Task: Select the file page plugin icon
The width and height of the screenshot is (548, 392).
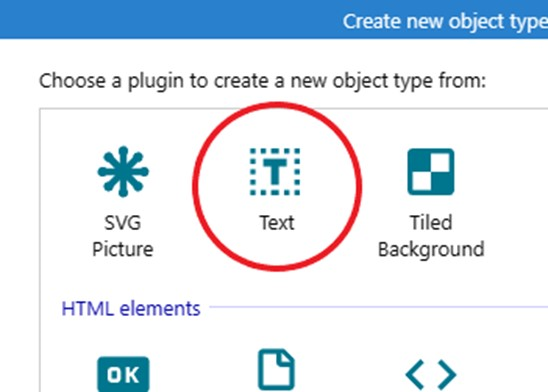Action: point(276,369)
